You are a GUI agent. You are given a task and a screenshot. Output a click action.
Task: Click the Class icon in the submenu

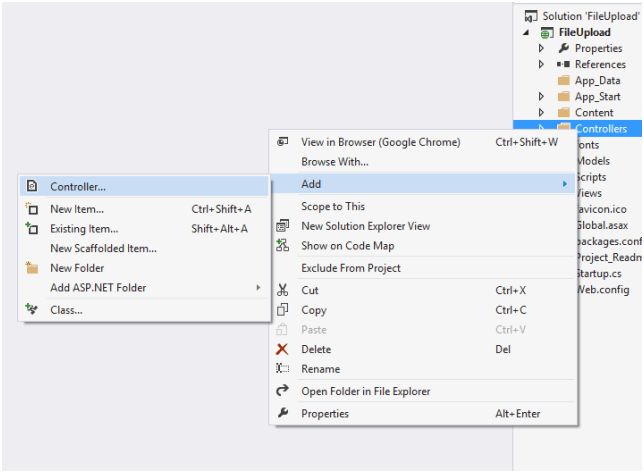point(31,310)
